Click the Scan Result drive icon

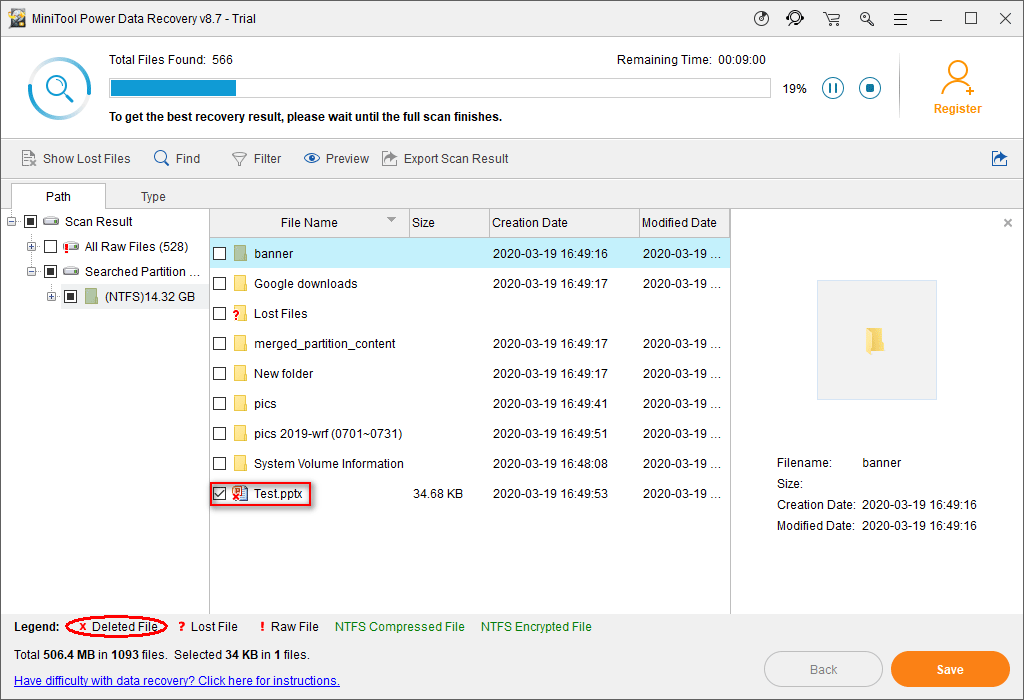51,221
